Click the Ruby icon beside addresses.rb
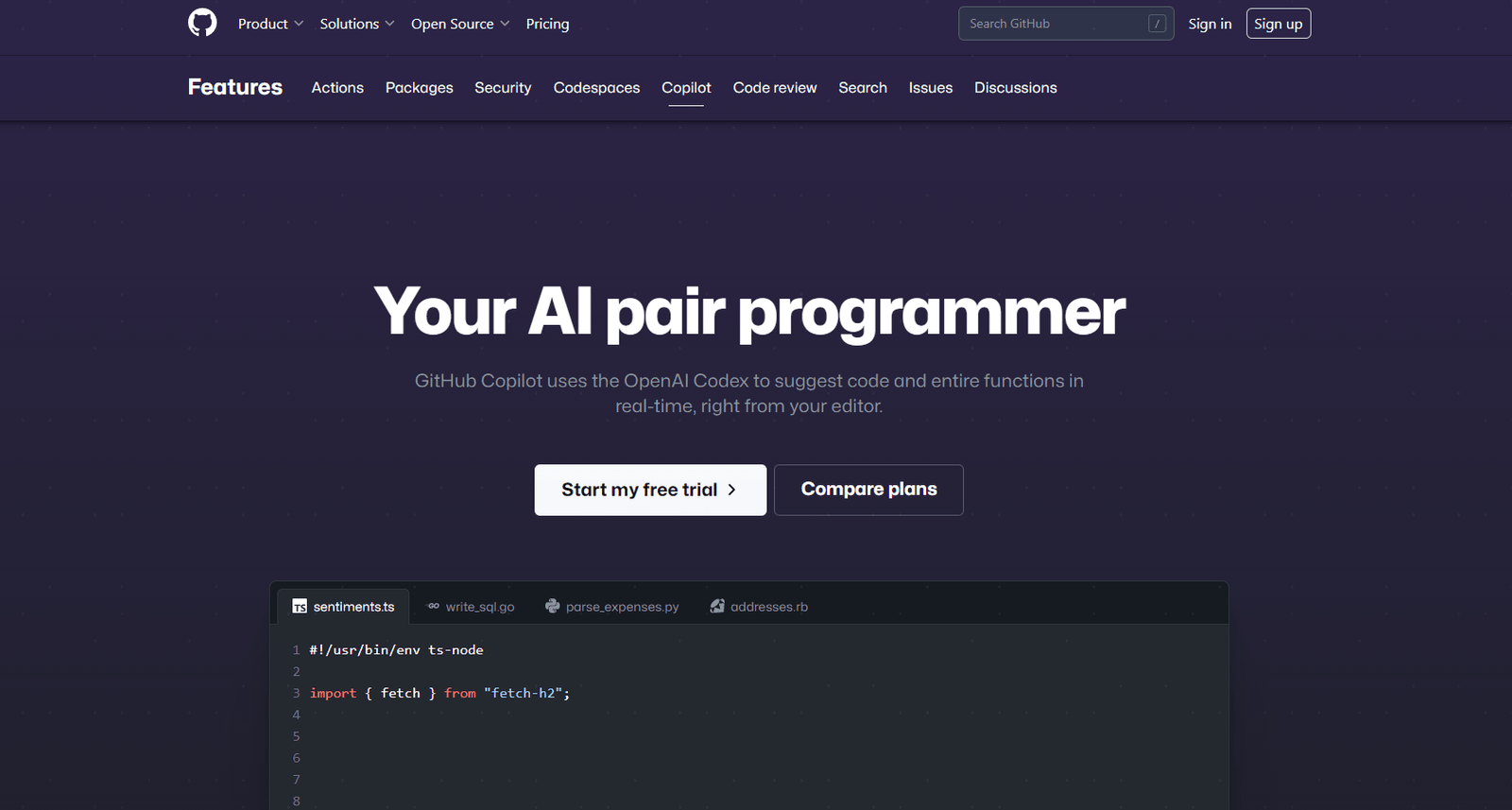Viewport: 1512px width, 810px height. pos(717,606)
